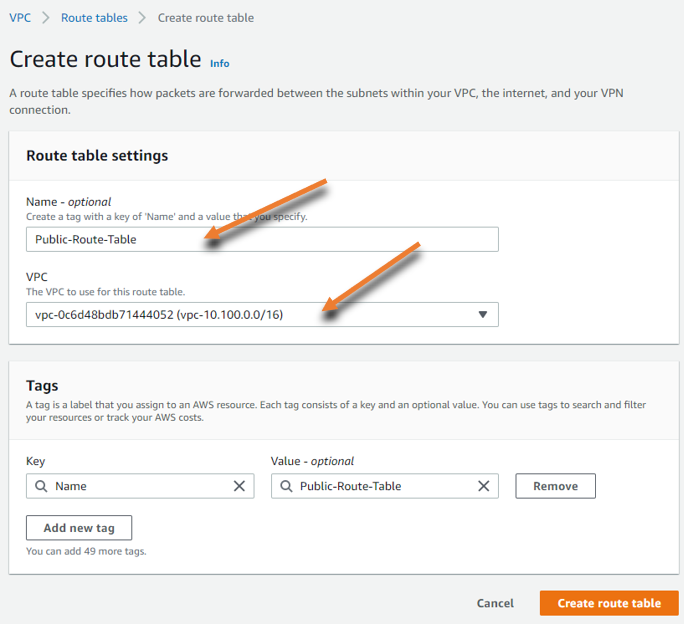The image size is (684, 624).
Task: Select the vpc-0c6d48bdb71444052 combo box
Action: (x=262, y=315)
